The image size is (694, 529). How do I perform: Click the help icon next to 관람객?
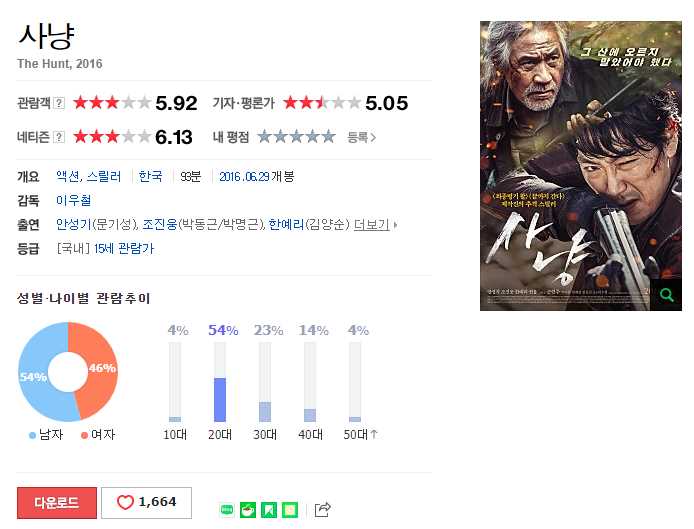(x=59, y=103)
